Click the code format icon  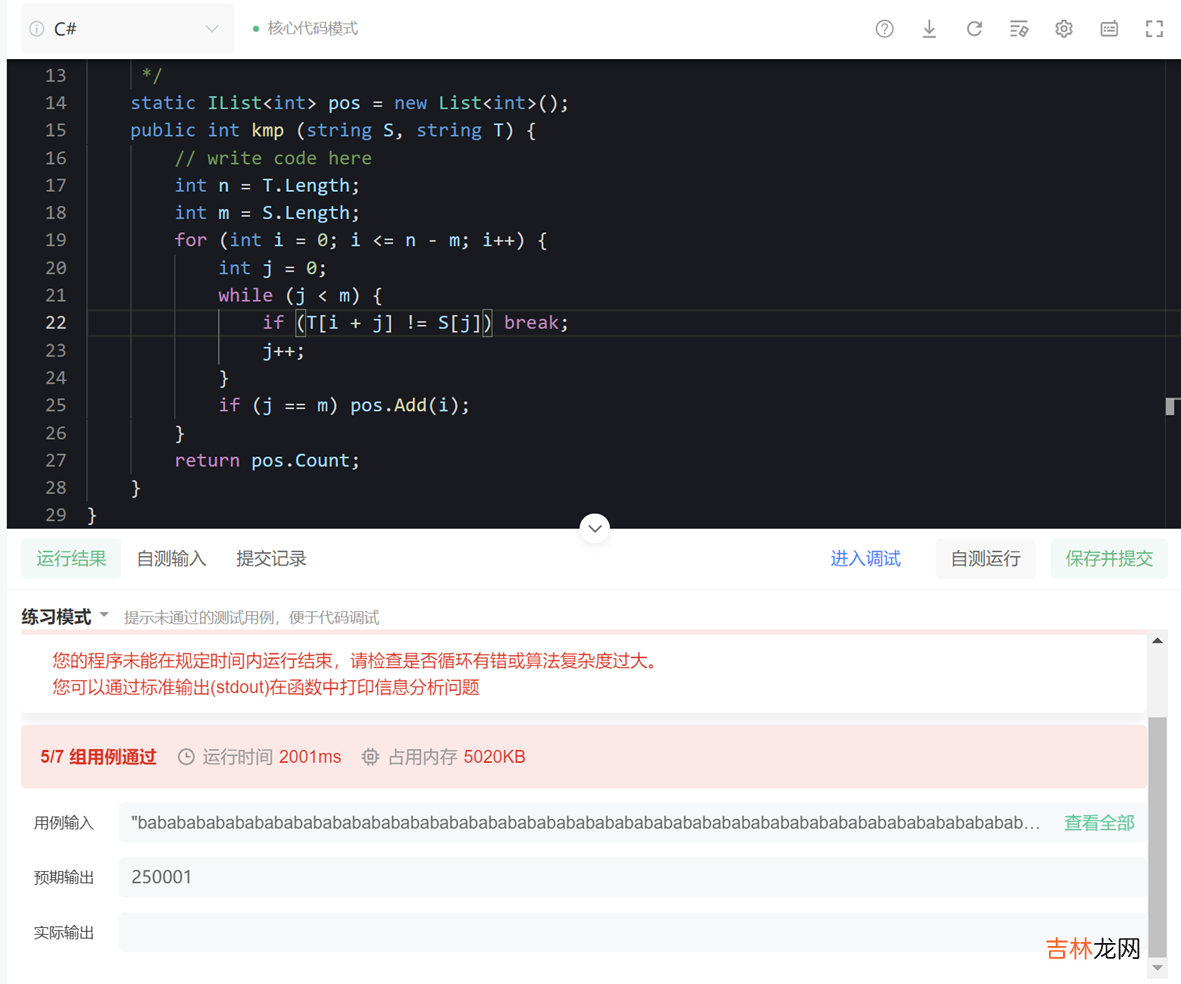(1019, 29)
